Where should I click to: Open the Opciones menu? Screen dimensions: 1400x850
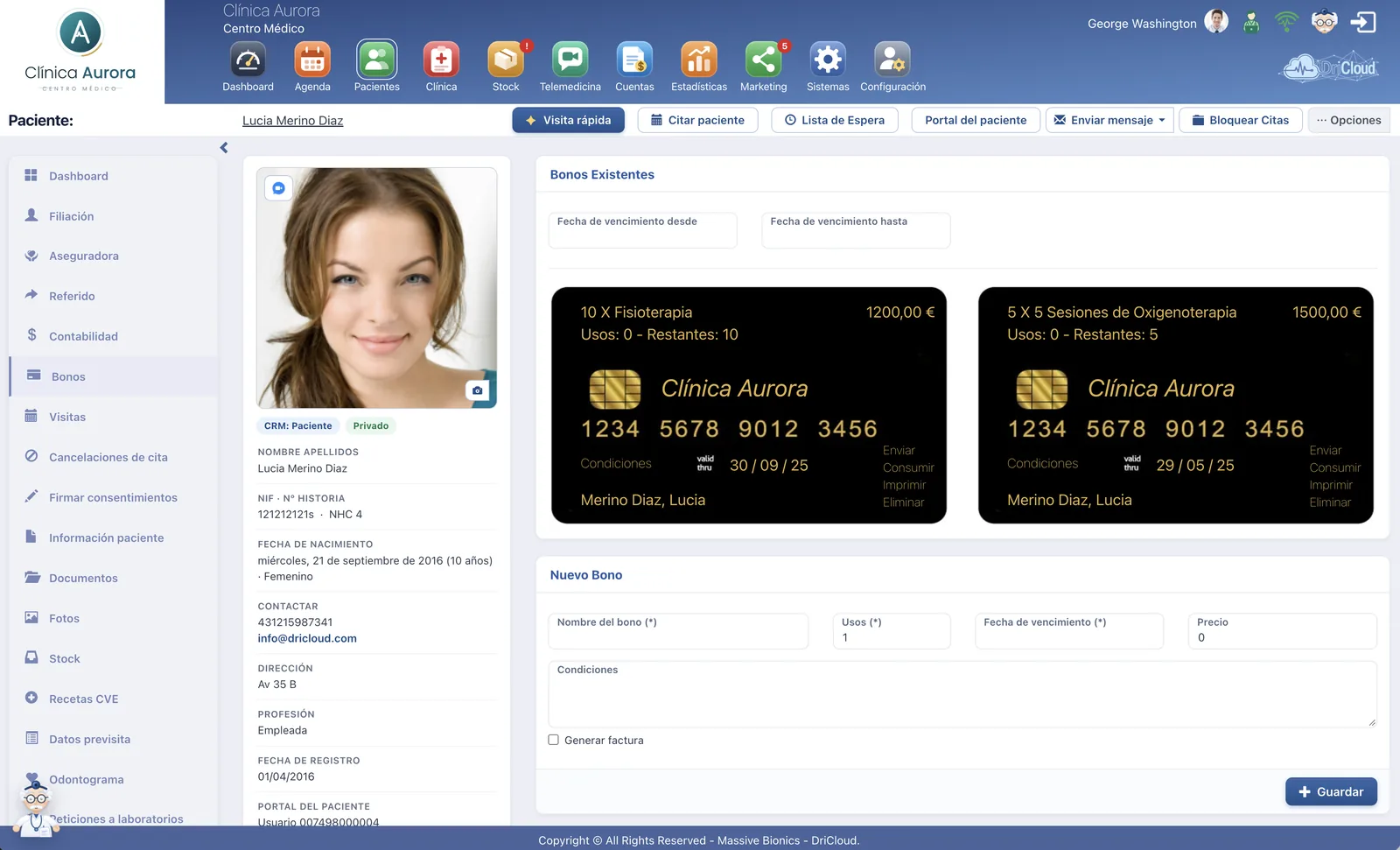(1348, 120)
